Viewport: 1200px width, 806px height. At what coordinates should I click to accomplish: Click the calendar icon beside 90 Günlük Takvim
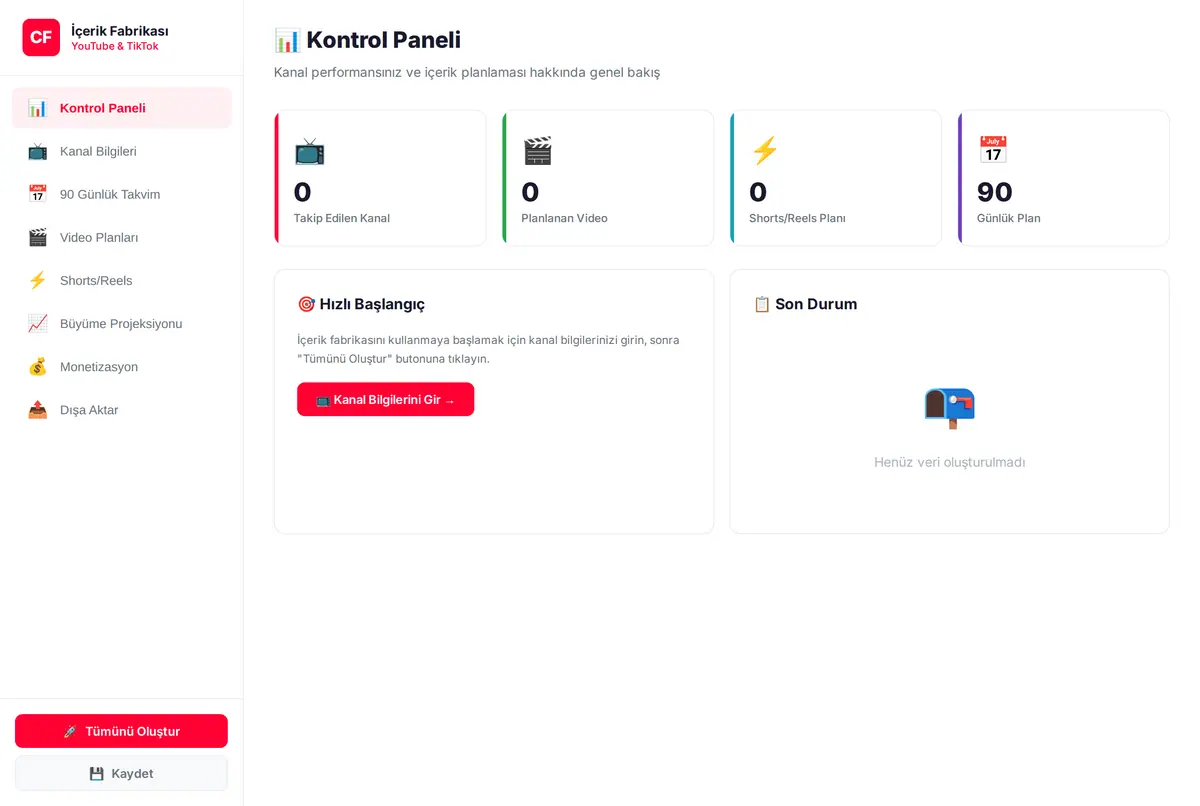coord(37,194)
